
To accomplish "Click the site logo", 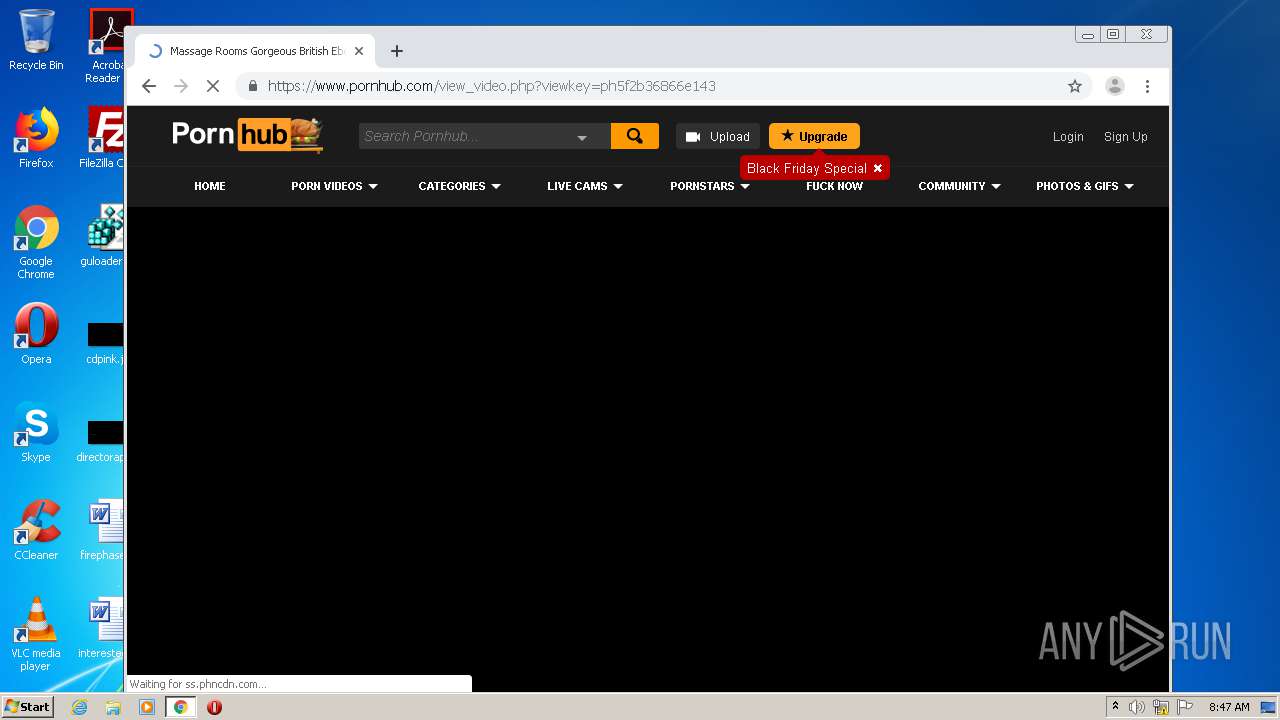I will [x=247, y=135].
